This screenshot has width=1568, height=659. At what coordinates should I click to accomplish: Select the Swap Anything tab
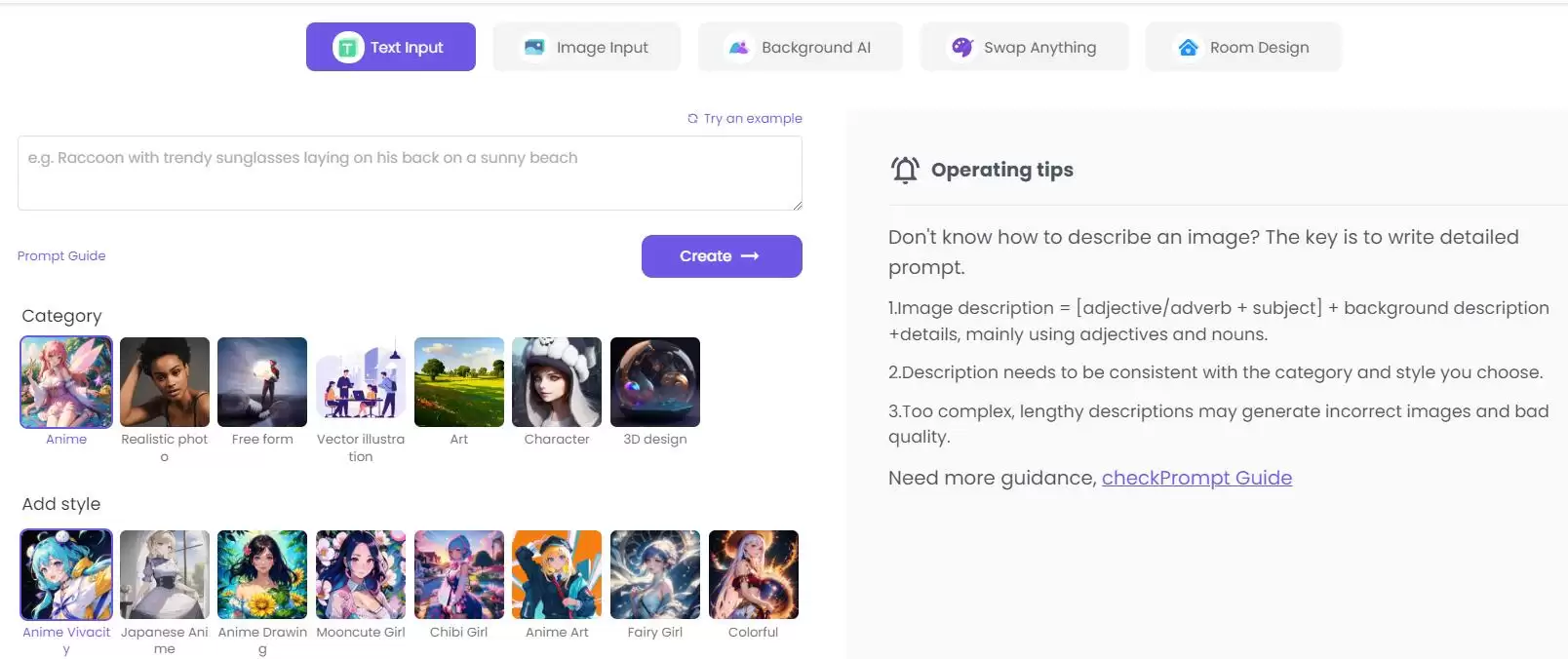pos(1024,47)
